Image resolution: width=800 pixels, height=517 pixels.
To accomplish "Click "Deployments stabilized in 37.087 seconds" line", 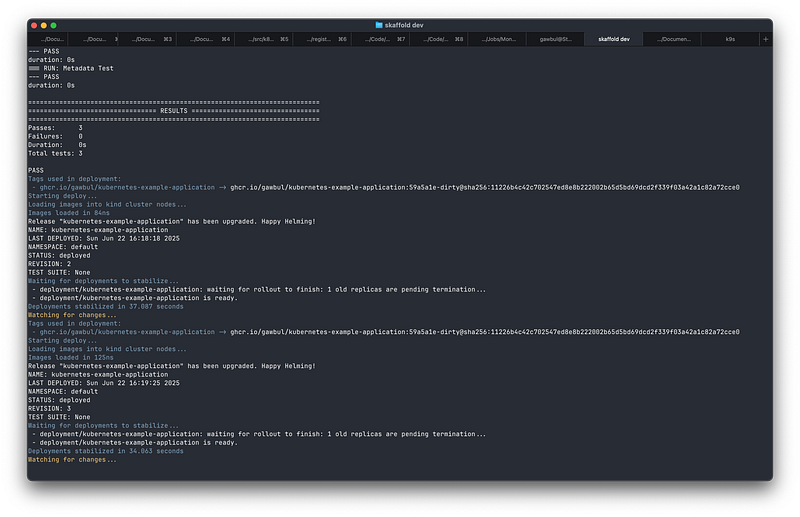I will coord(105,306).
